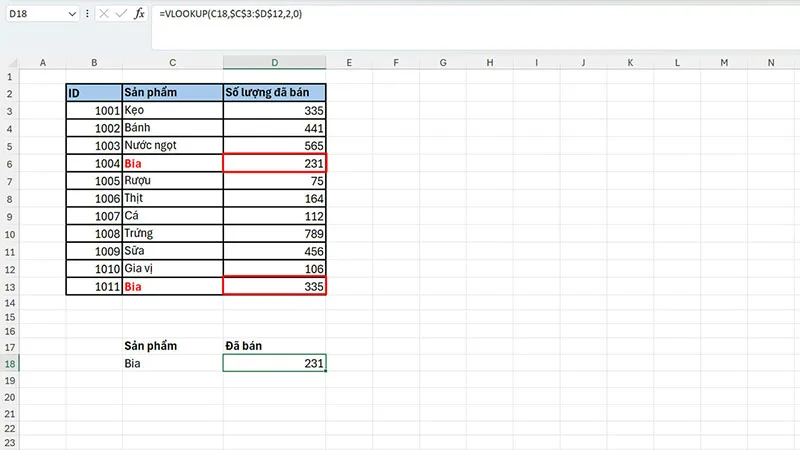Select column H header
This screenshot has height=450, width=800.
[x=490, y=63]
